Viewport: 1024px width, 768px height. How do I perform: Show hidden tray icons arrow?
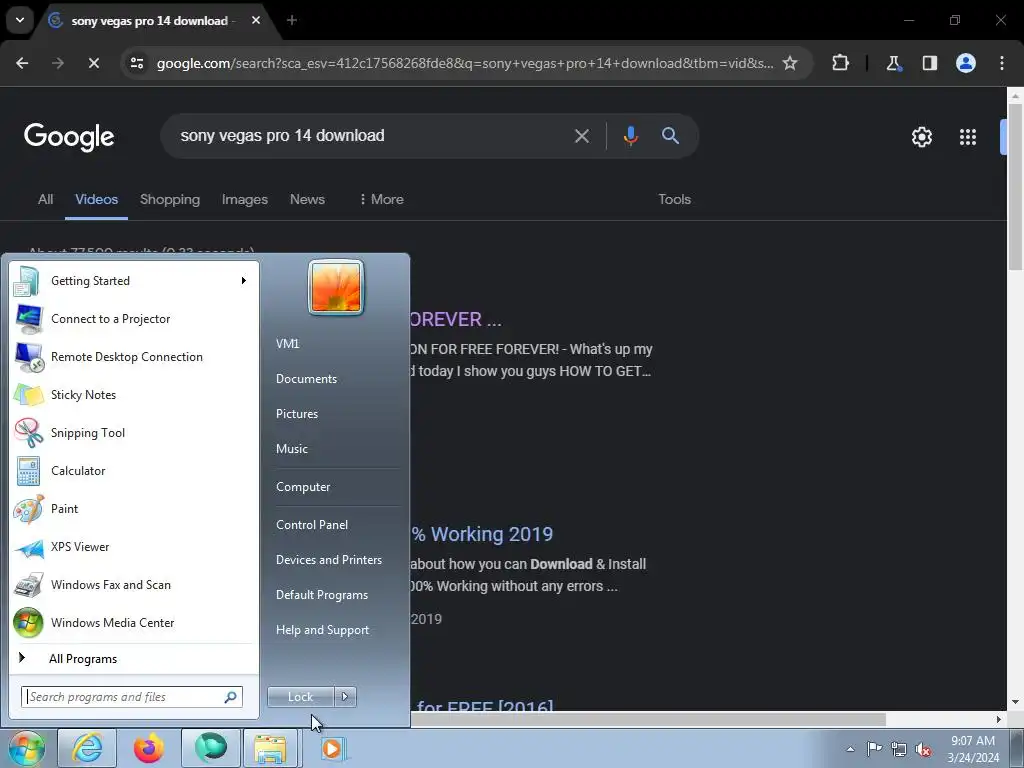[x=850, y=749]
